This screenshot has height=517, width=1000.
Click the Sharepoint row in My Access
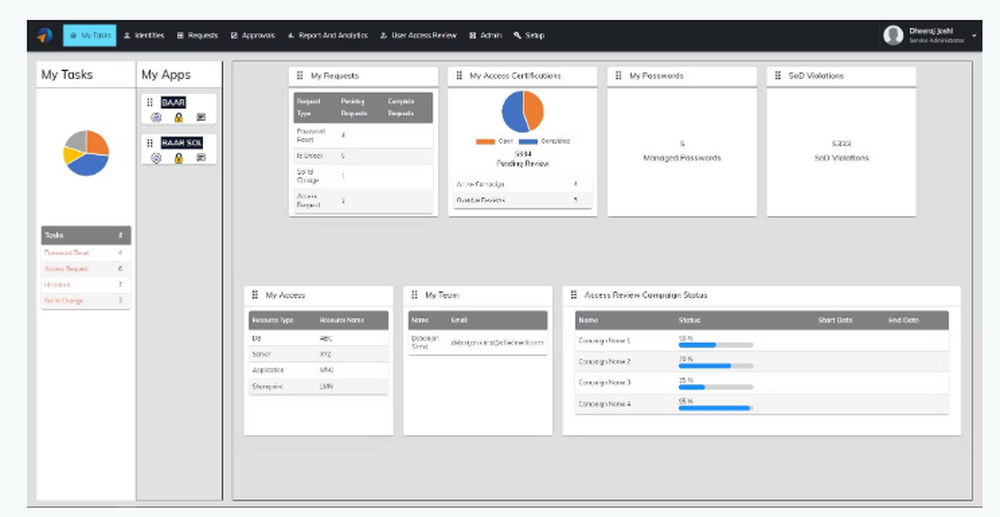(x=318, y=386)
